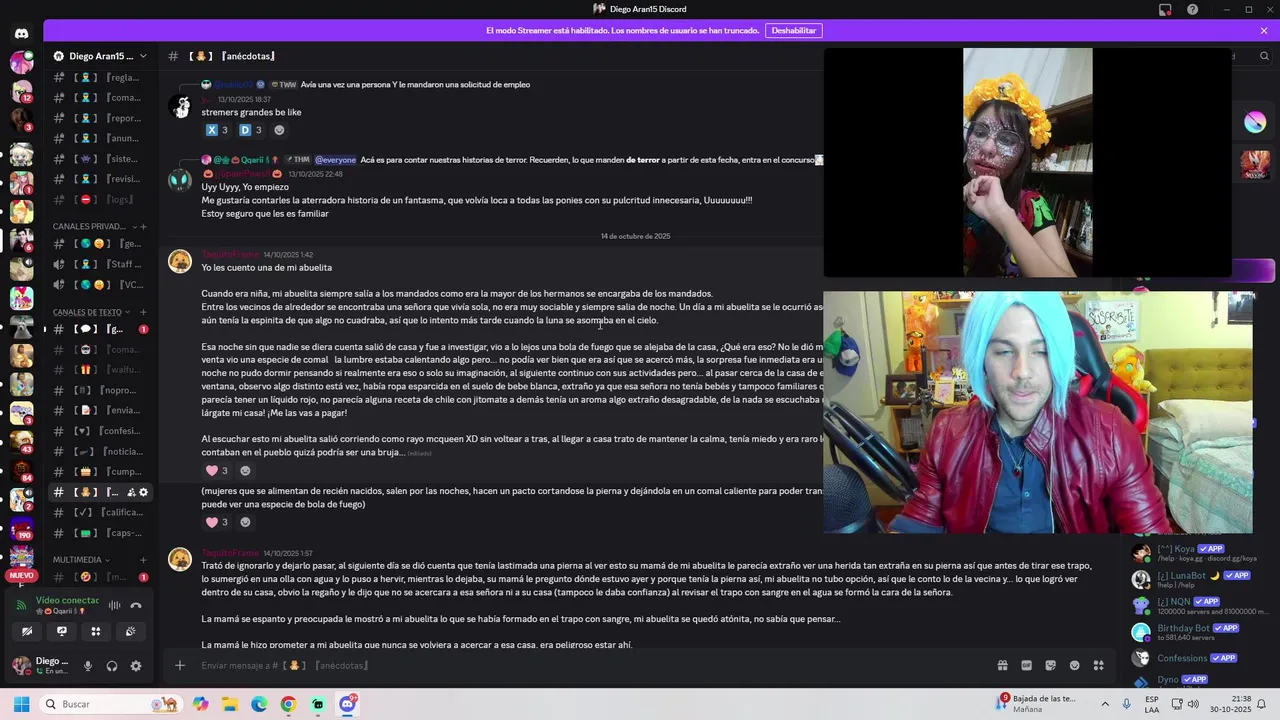Click Deshabilitar streamer mode button

tap(793, 31)
